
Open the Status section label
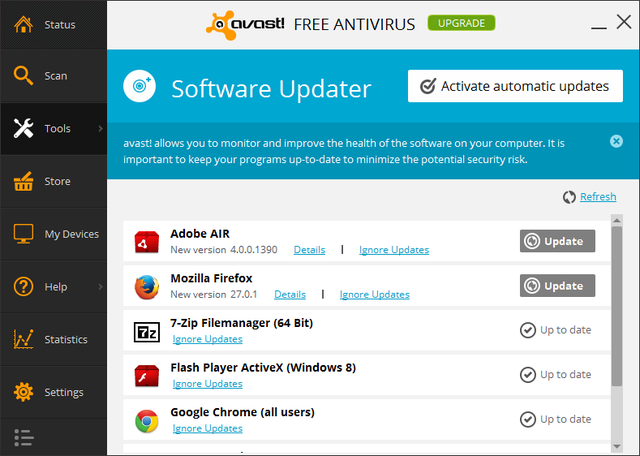click(60, 25)
